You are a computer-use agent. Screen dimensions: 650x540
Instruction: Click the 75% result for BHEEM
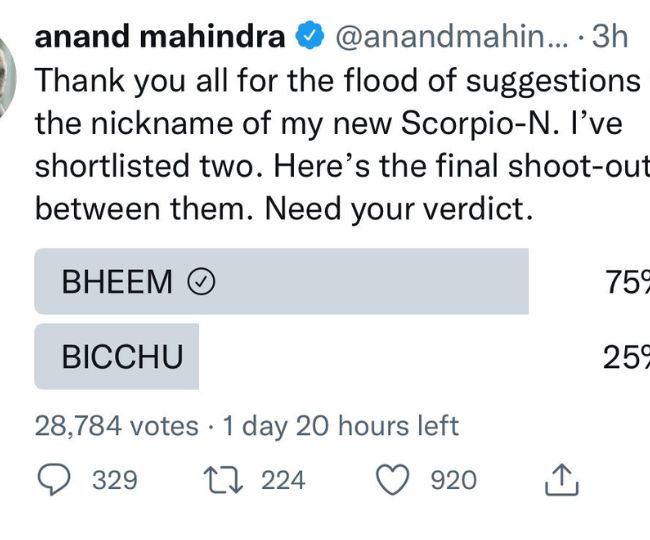[x=627, y=283]
